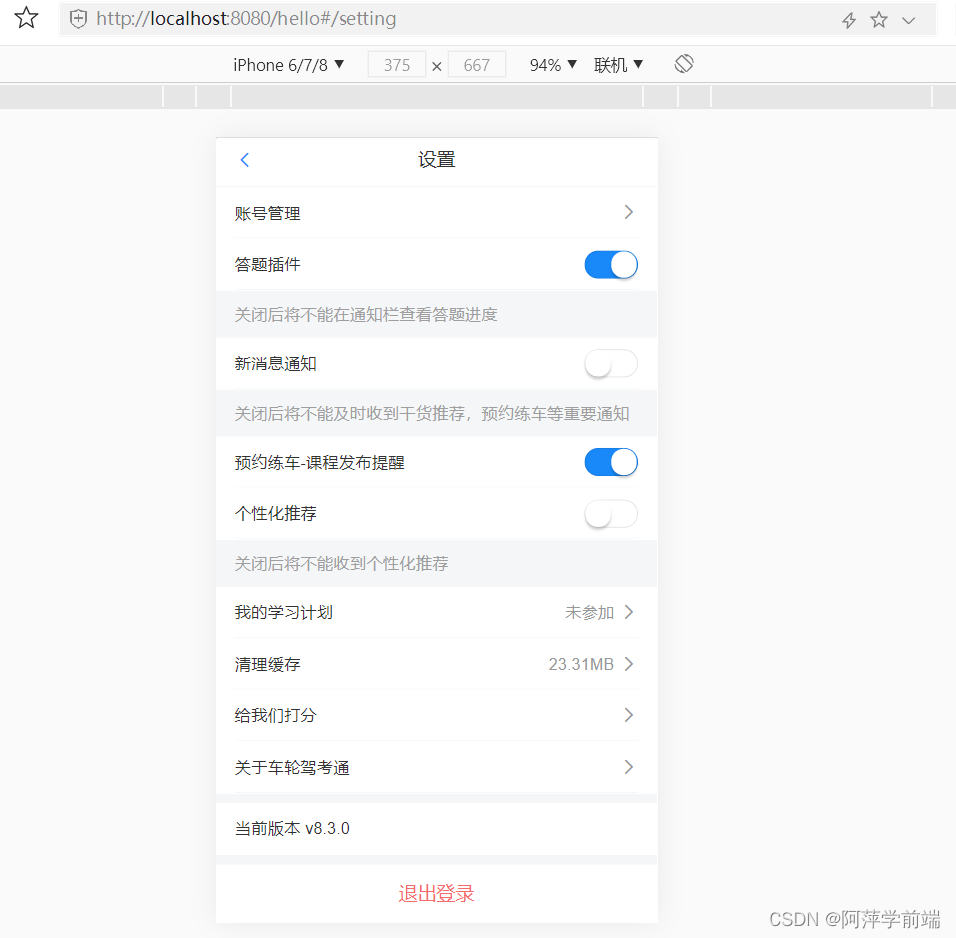
Task: Enable the 新消息通知 message notification toggle
Action: point(611,363)
